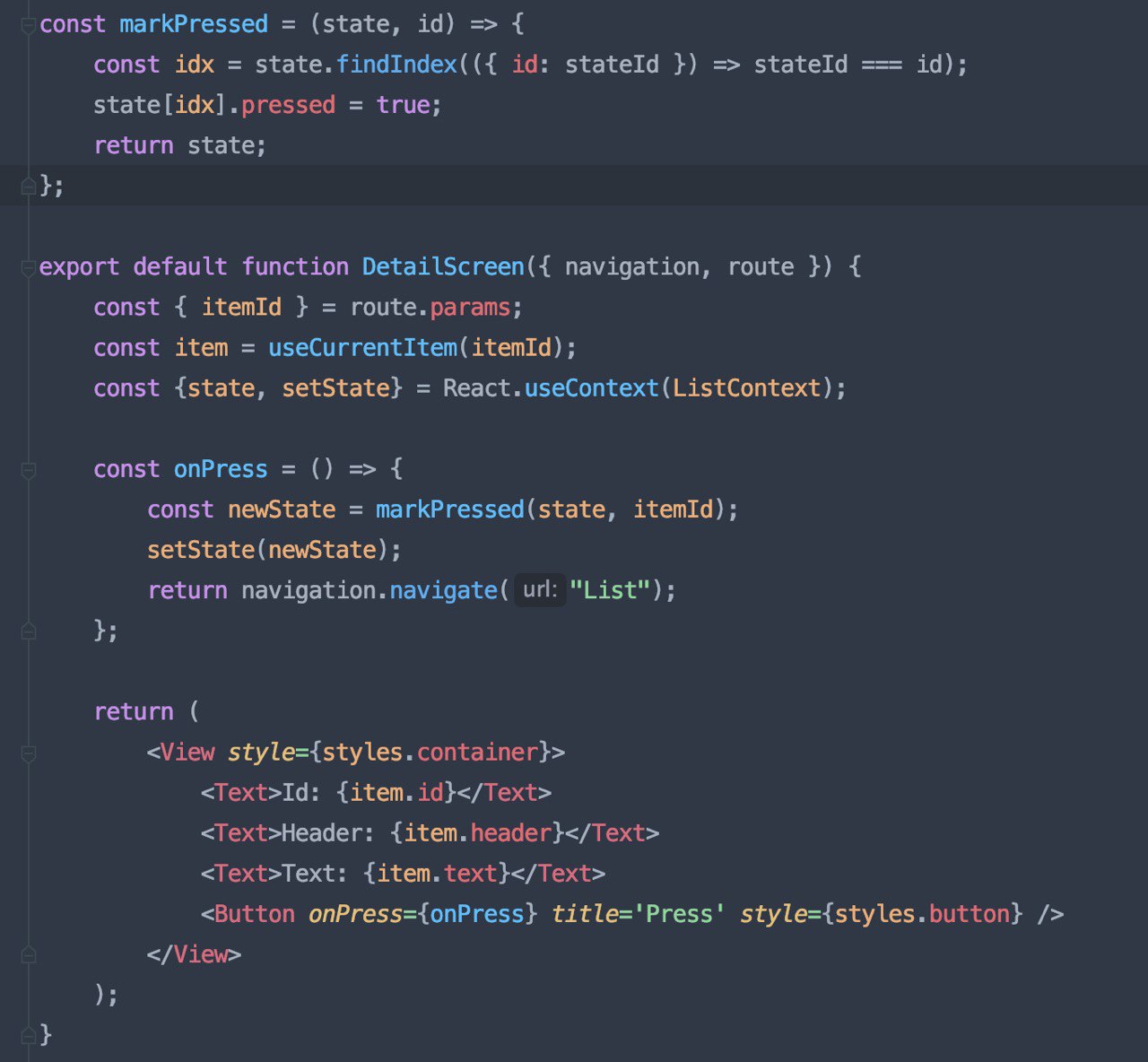Image resolution: width=1148 pixels, height=1062 pixels.
Task: Click the ListContext argument
Action: (747, 387)
